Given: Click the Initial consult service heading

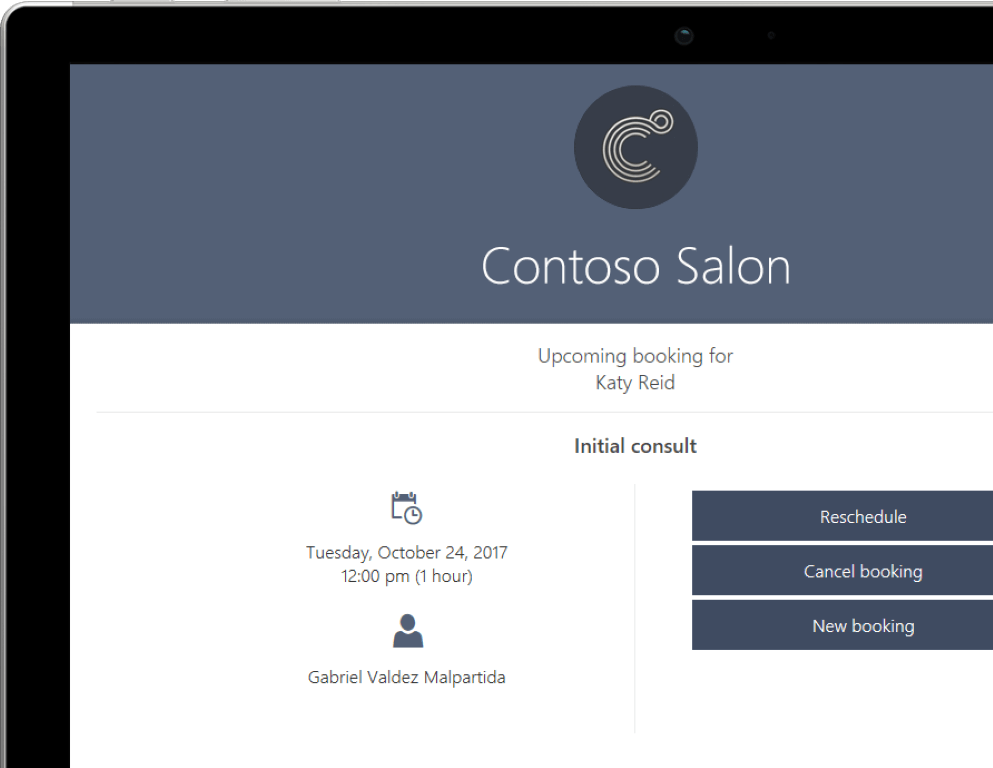Looking at the screenshot, I should 635,446.
